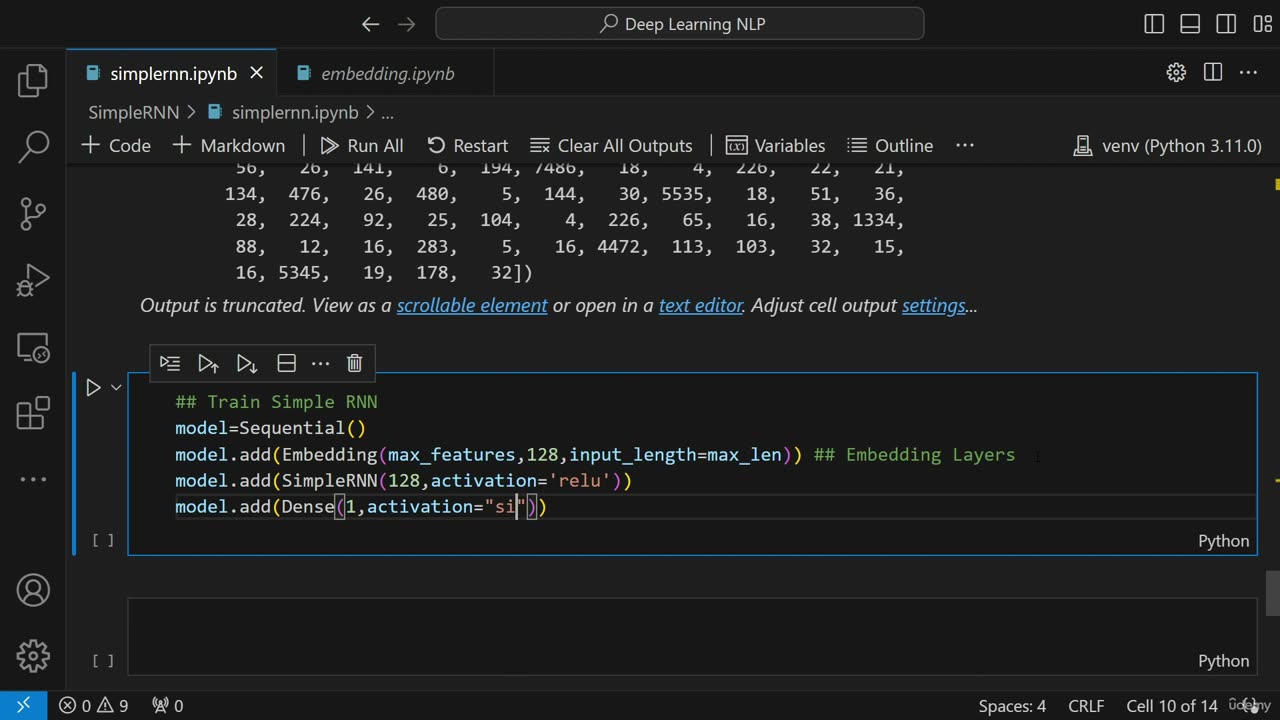Change language Python of empty cell
The width and height of the screenshot is (1280, 720).
click(1223, 661)
